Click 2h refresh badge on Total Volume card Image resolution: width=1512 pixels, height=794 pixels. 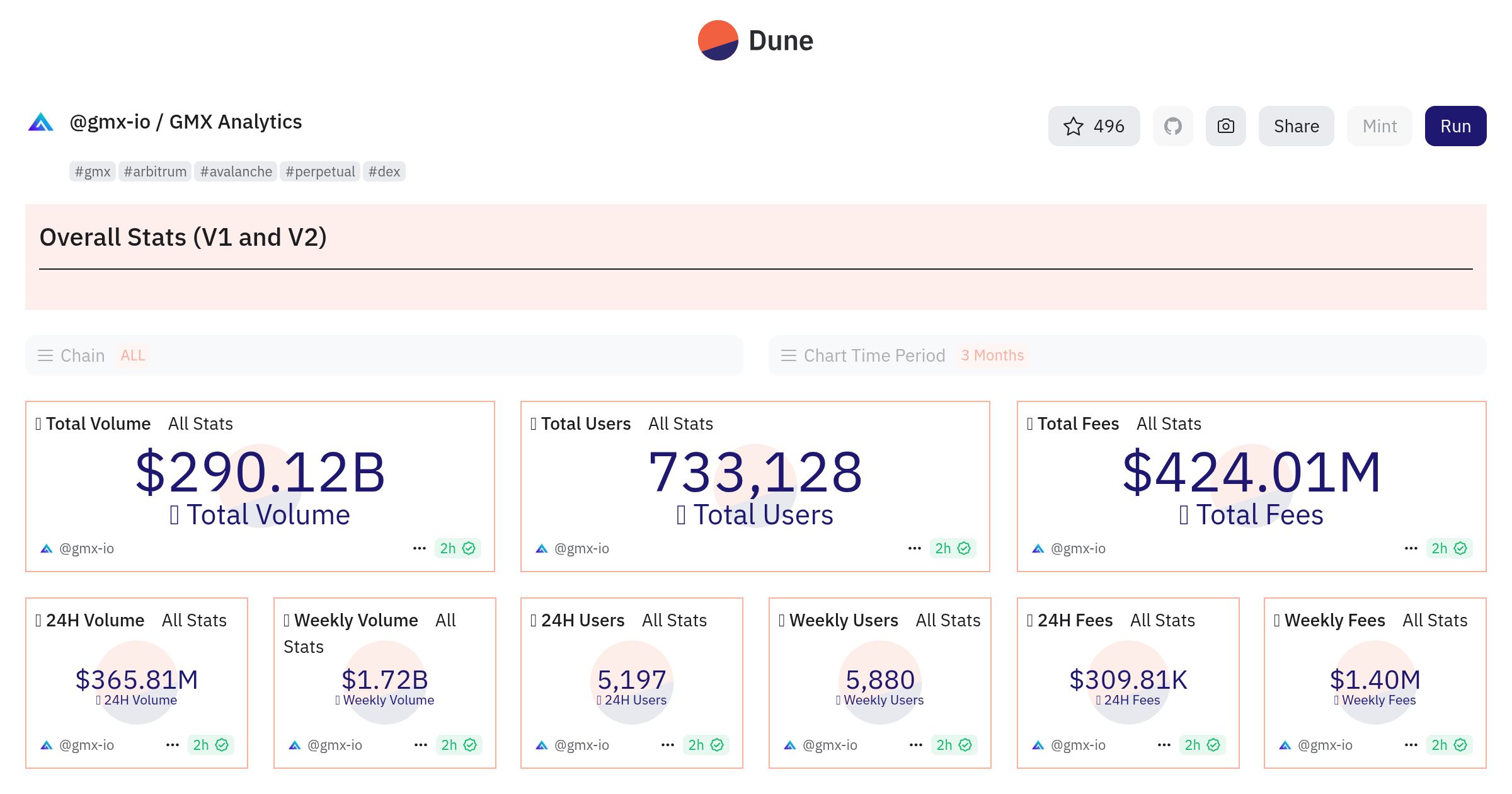tap(458, 548)
